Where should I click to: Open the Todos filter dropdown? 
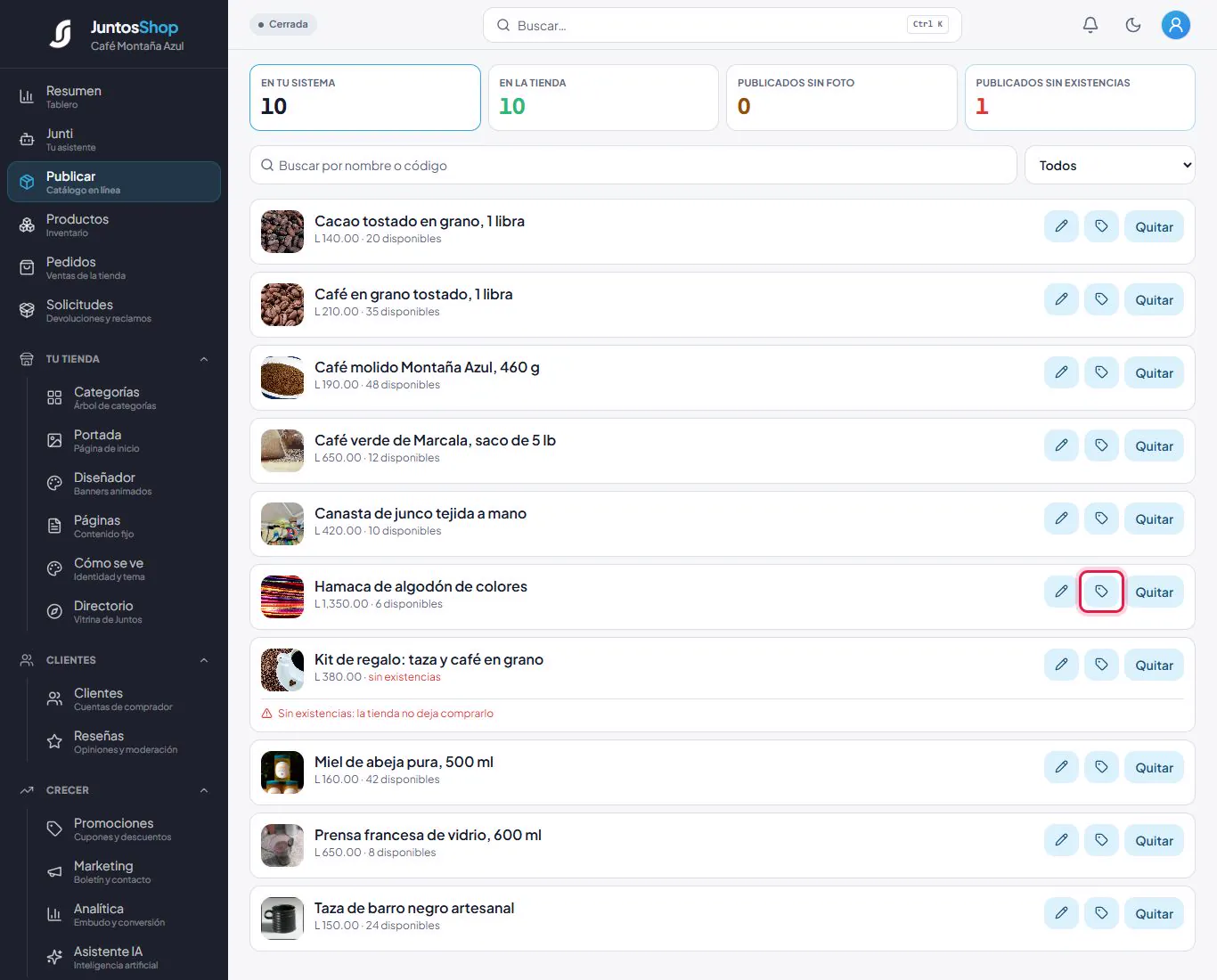[1110, 165]
